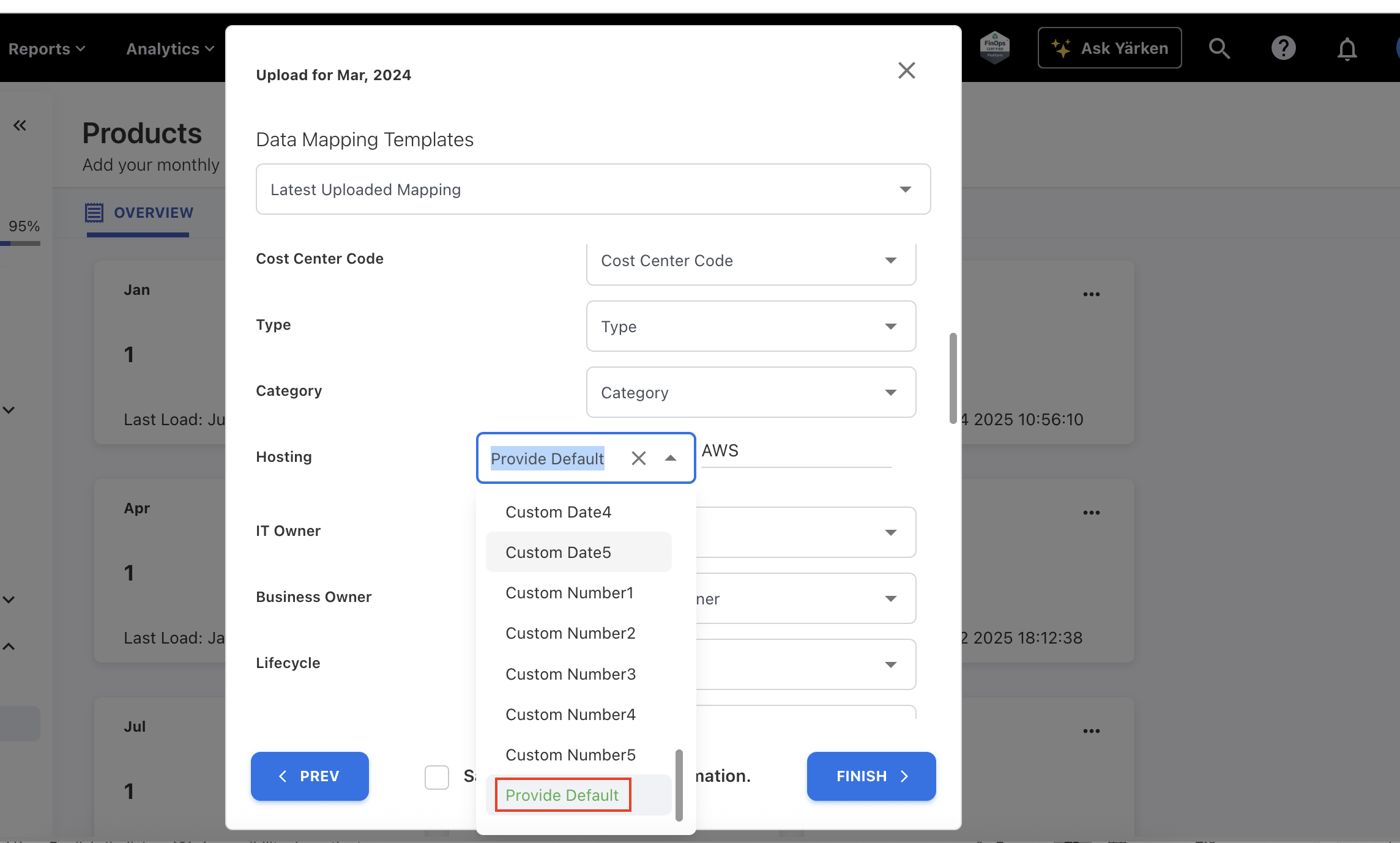This screenshot has height=843, width=1400.
Task: Collapse the Hosting dropdown arrow
Action: 671,458
